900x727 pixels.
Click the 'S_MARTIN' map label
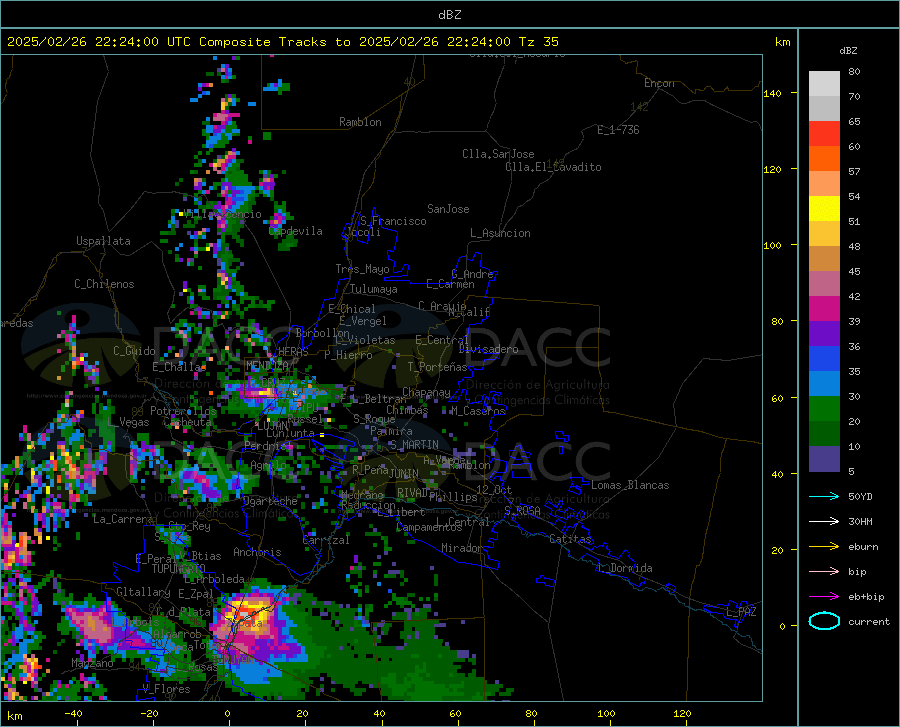click(x=414, y=445)
